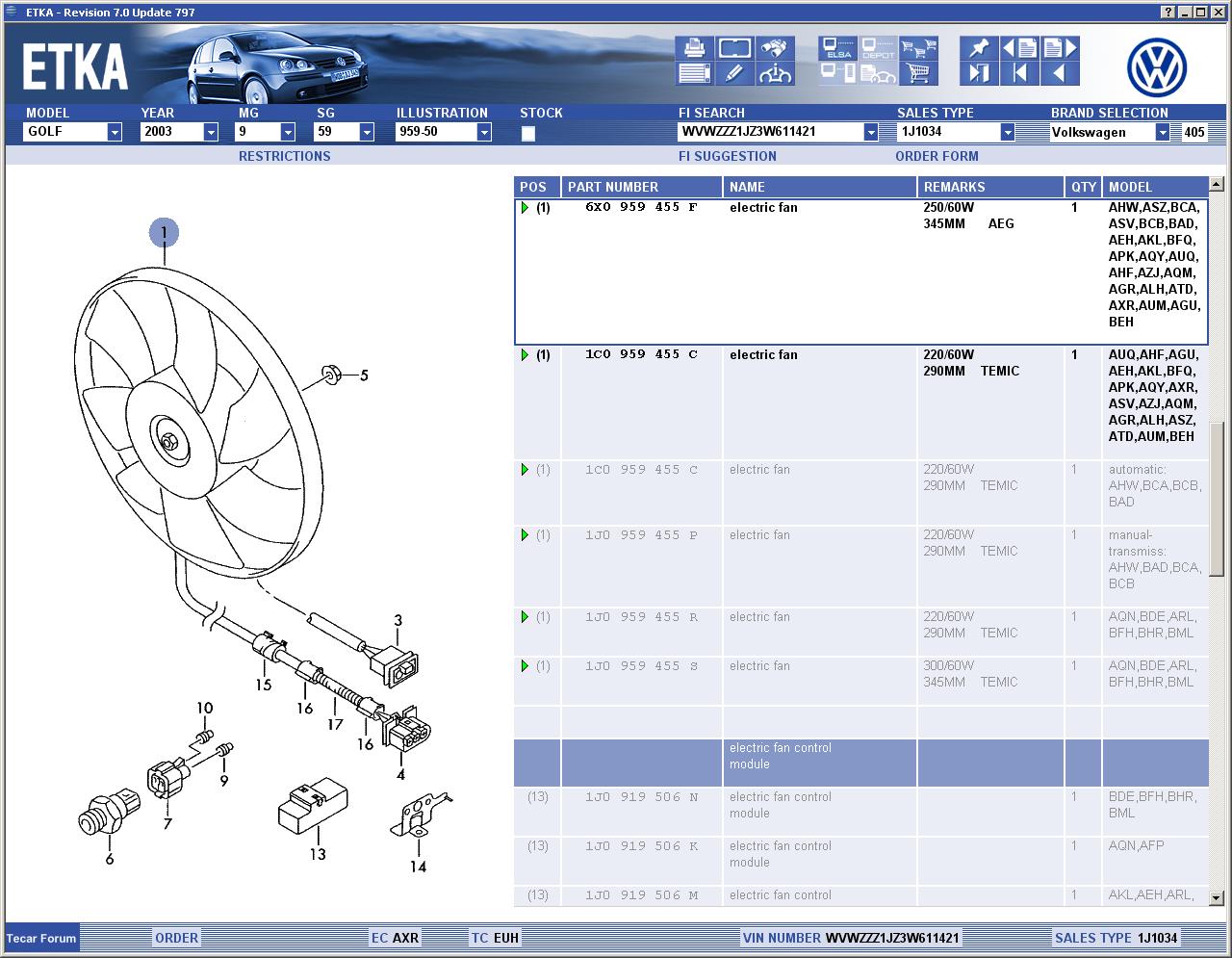The image size is (1232, 958).
Task: Expand the 1J0 959 455 R row arrow
Action: [x=525, y=617]
